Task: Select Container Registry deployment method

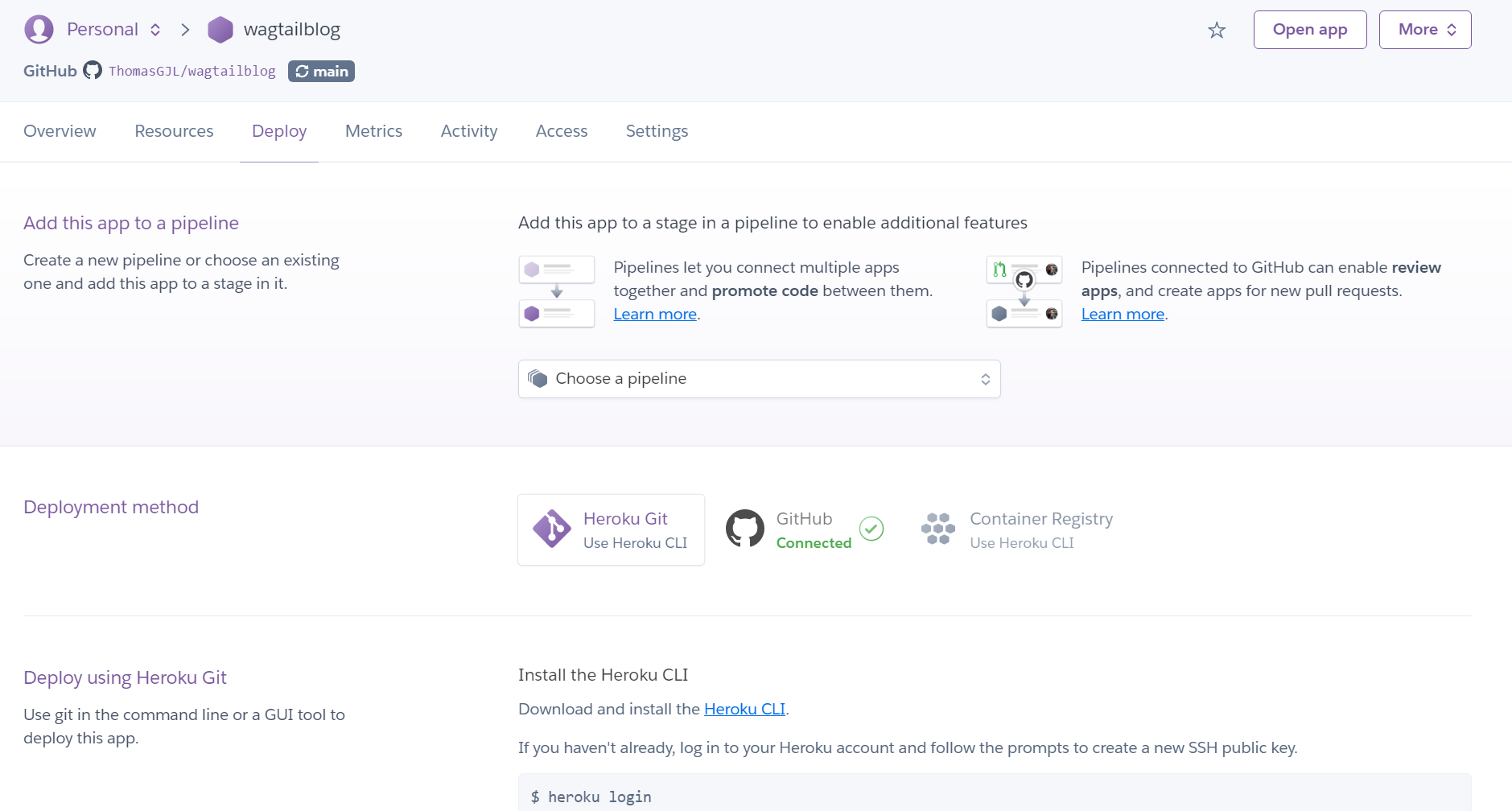Action: 1017,529
